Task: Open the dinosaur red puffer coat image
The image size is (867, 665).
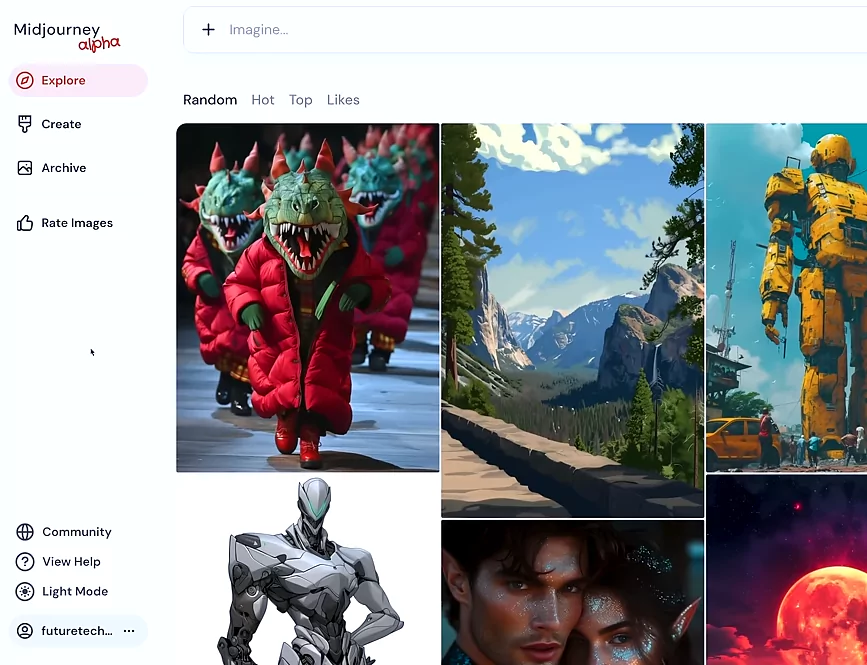Action: pyautogui.click(x=308, y=297)
